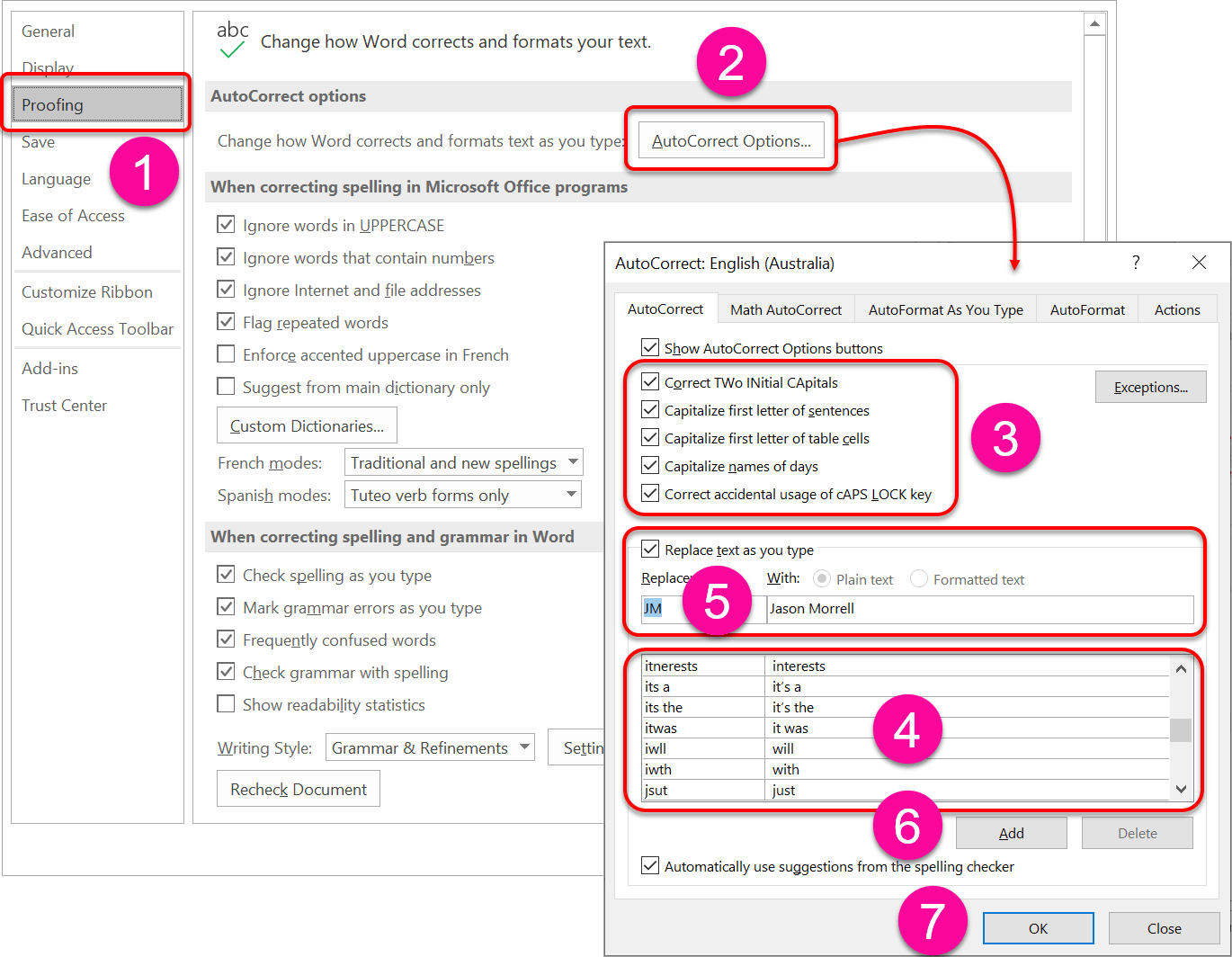Screen dimensions: 1232x957
Task: Click the AutoCorrect Options button
Action: [x=731, y=140]
